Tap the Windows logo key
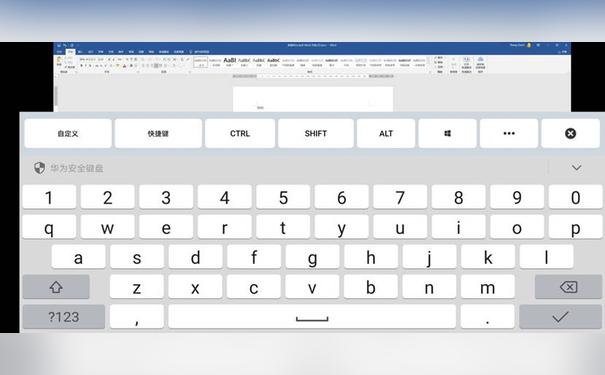 point(447,133)
